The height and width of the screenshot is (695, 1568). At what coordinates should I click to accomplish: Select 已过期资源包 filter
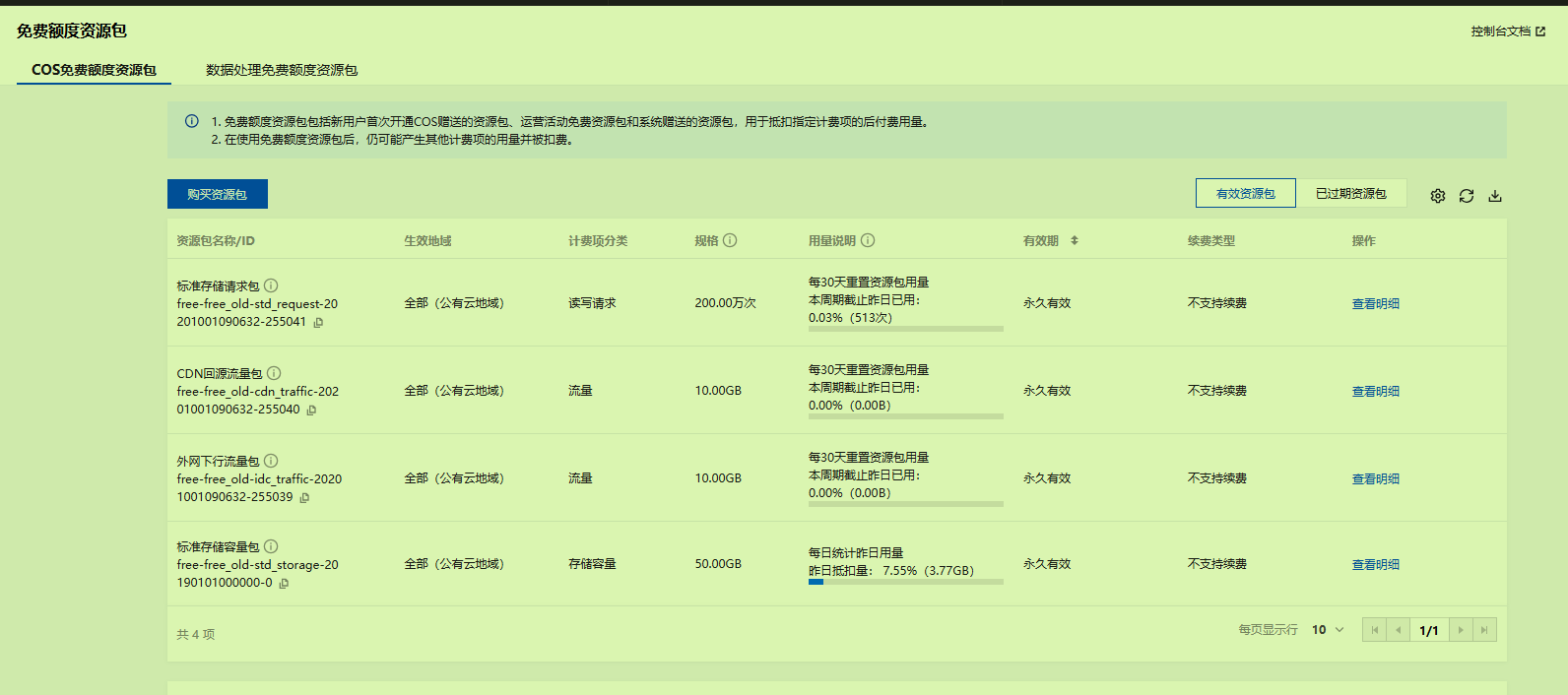(x=1351, y=193)
